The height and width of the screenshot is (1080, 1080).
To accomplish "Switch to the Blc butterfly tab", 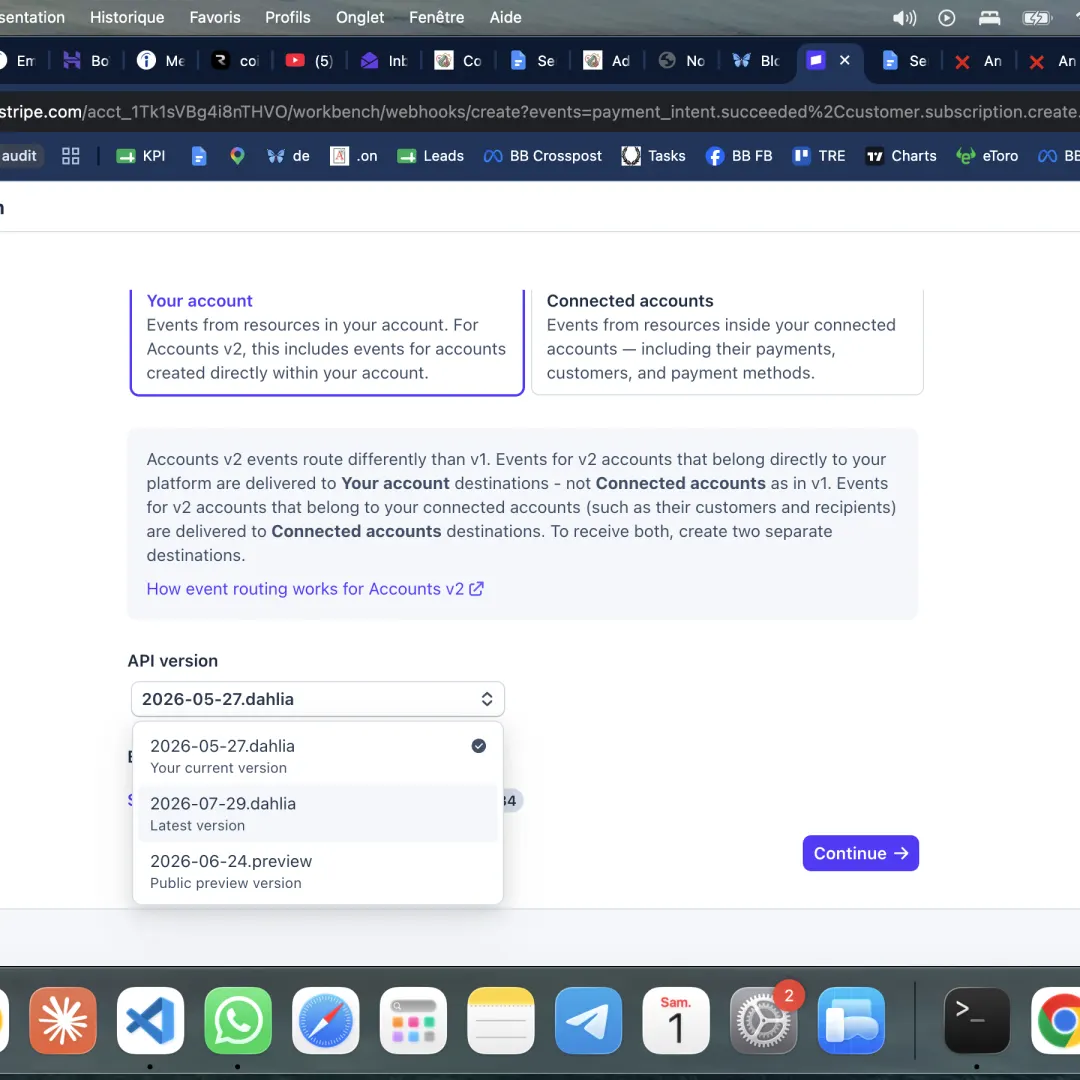I will coord(756,61).
